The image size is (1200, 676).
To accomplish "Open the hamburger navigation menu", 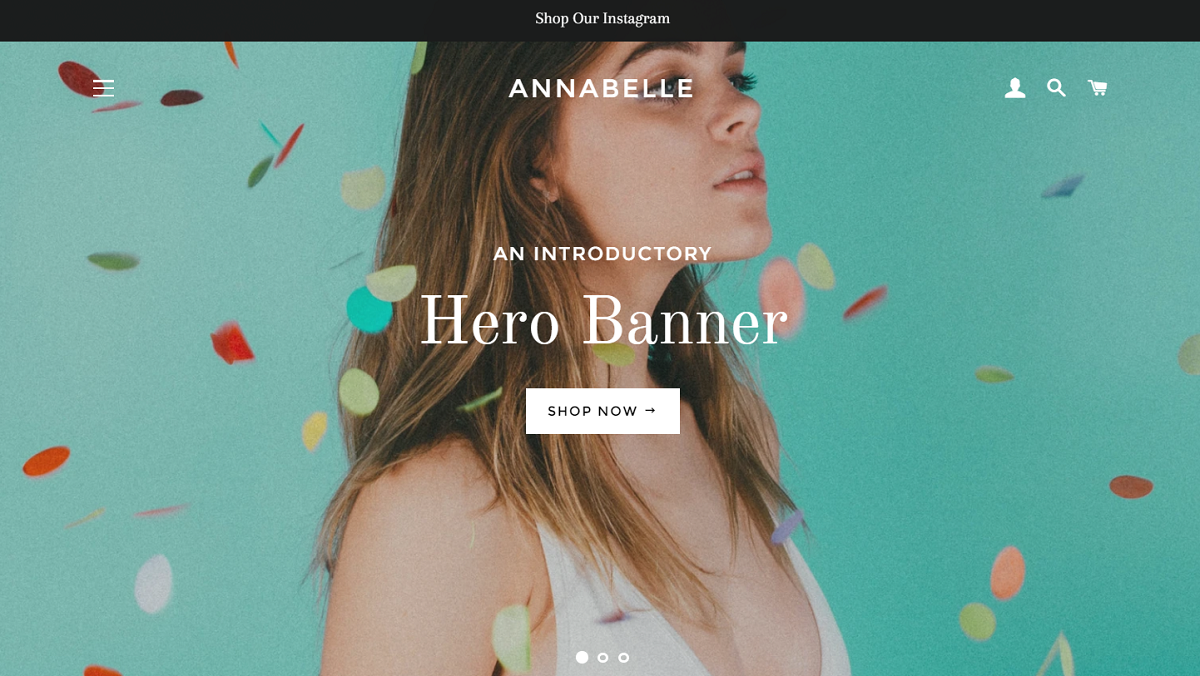I will tap(103, 88).
